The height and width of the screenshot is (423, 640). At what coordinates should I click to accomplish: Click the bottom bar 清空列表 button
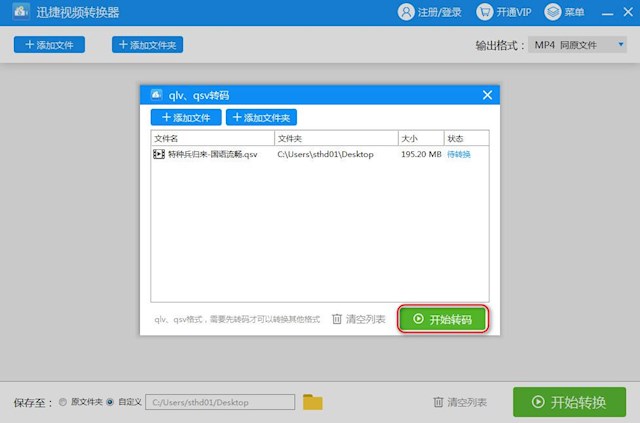(460, 402)
